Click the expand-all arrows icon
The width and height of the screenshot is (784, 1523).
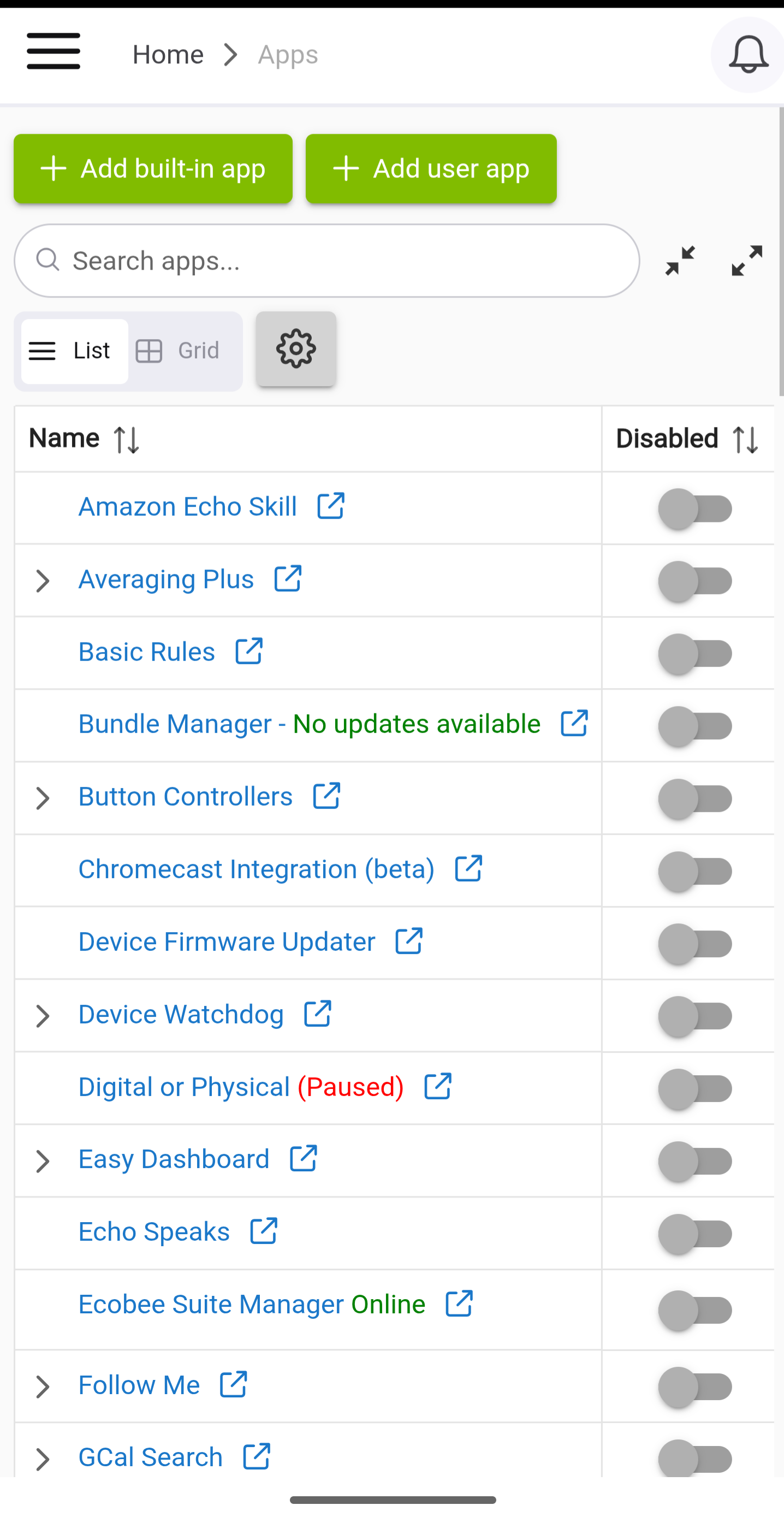(746, 260)
